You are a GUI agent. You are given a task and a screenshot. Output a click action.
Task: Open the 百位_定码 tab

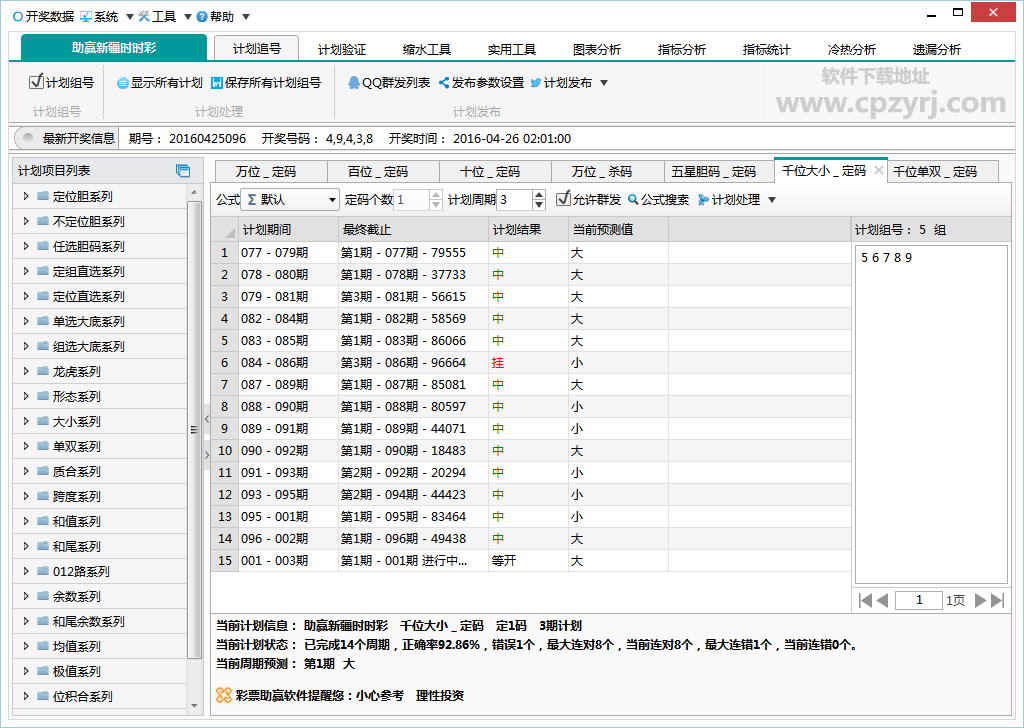[x=383, y=171]
